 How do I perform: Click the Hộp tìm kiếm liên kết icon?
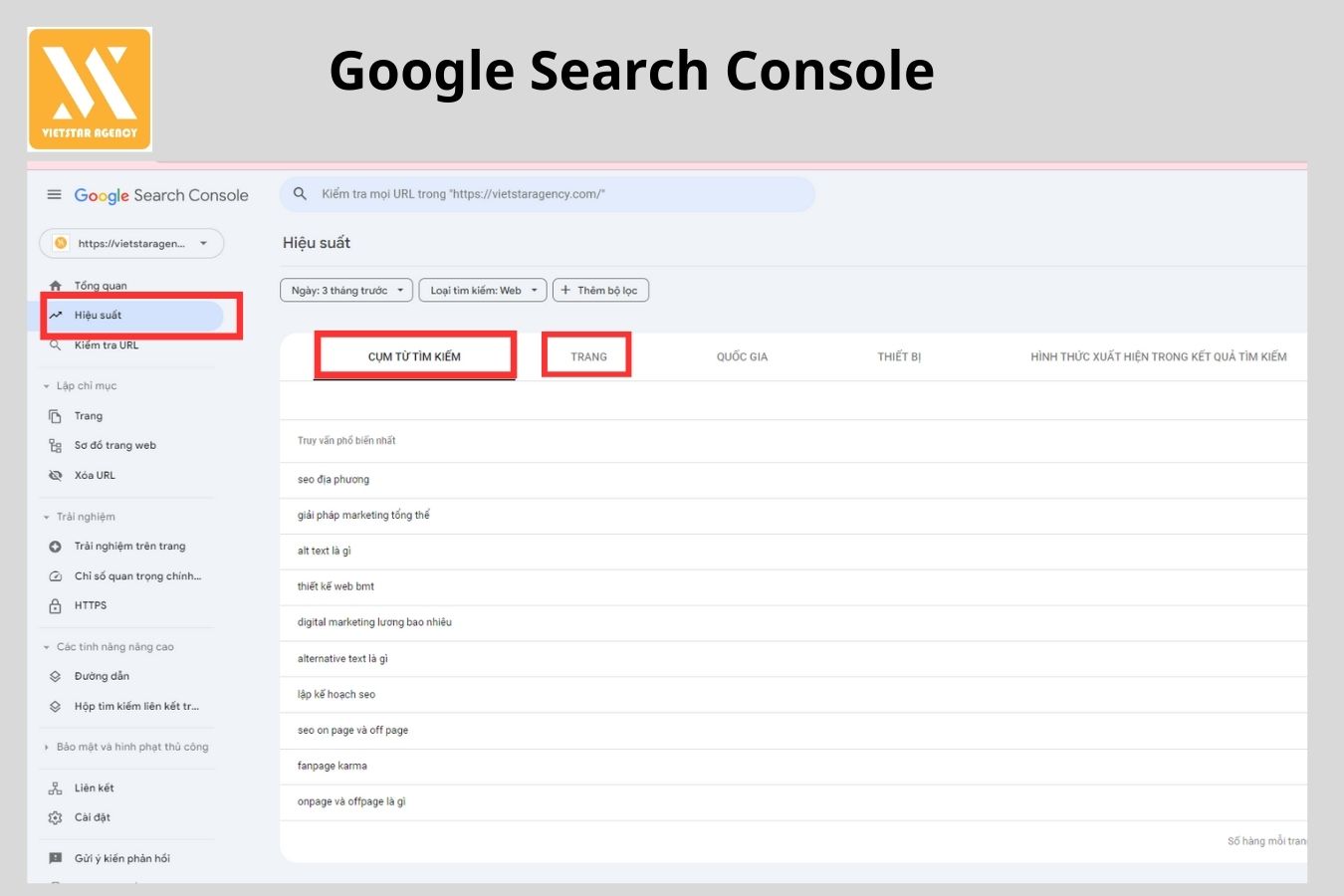coord(56,707)
